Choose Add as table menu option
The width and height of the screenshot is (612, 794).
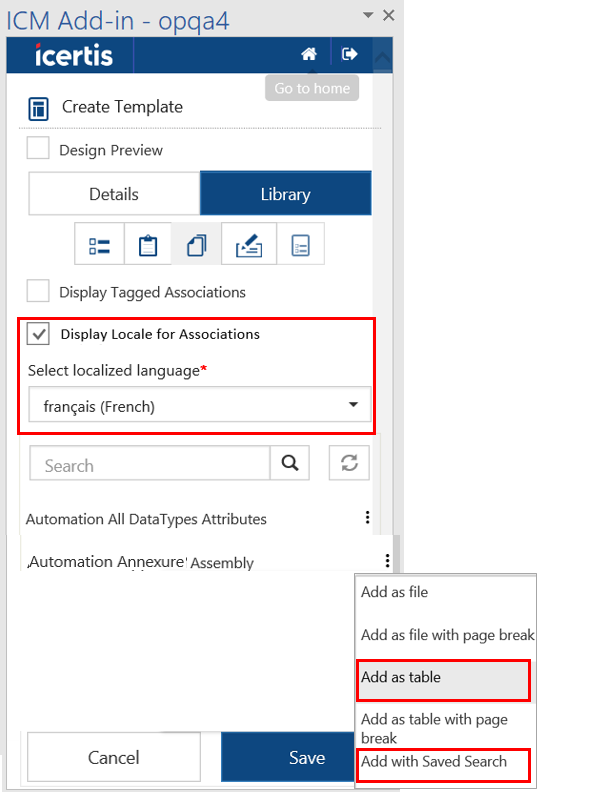[x=443, y=678]
